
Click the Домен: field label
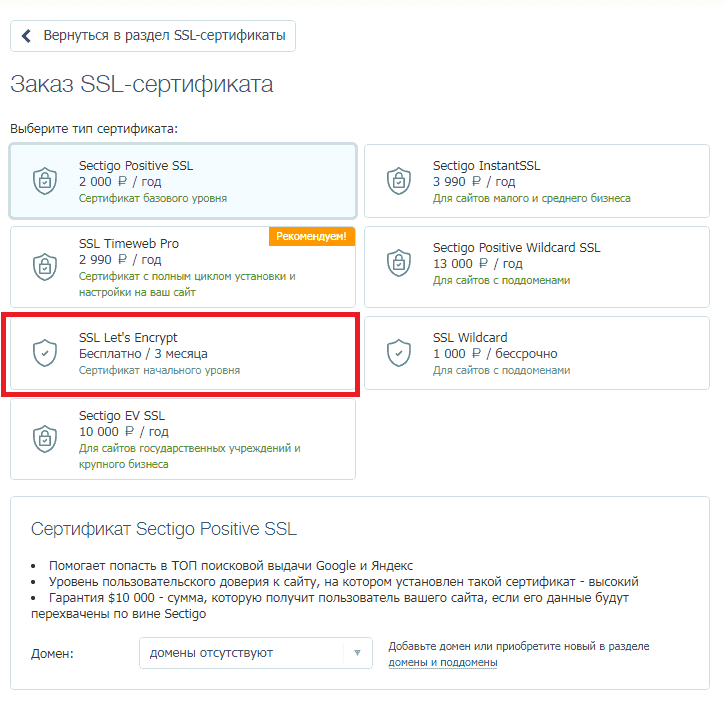point(52,654)
